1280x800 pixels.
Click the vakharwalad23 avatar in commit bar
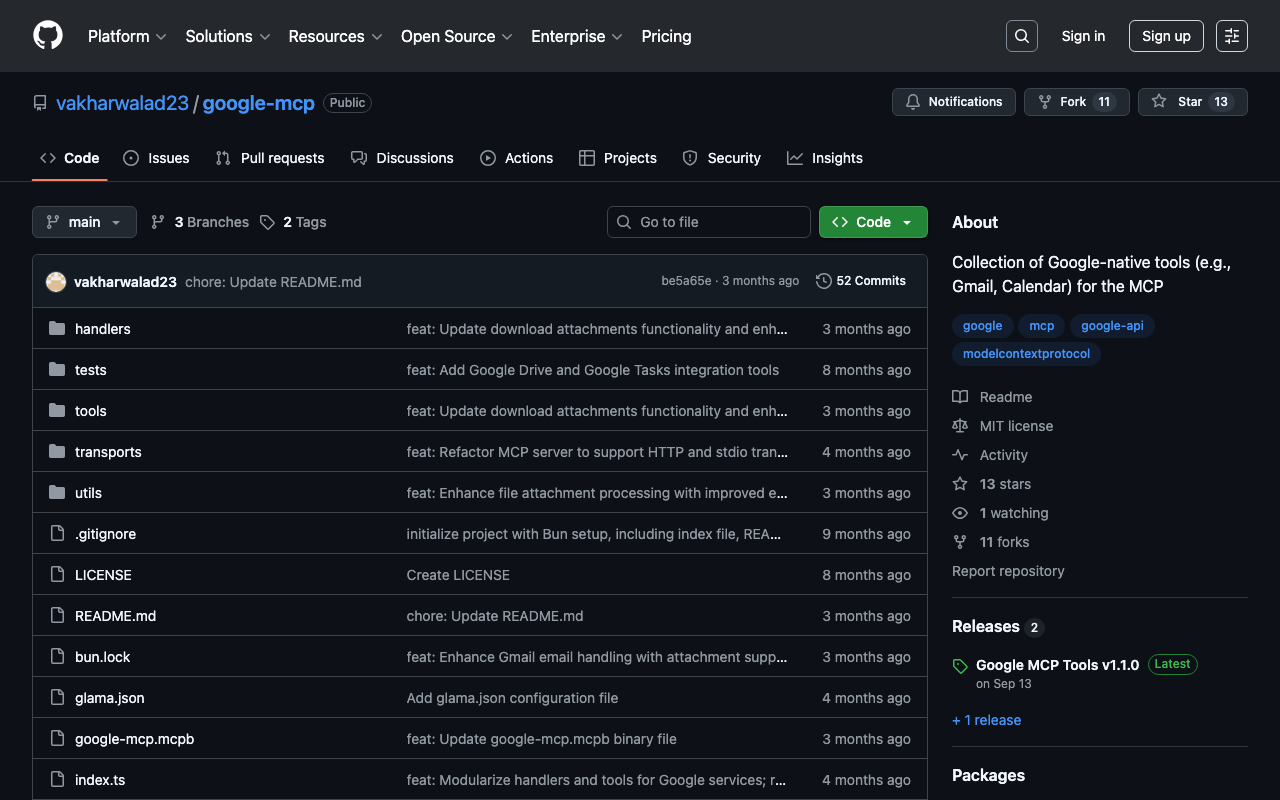point(56,282)
